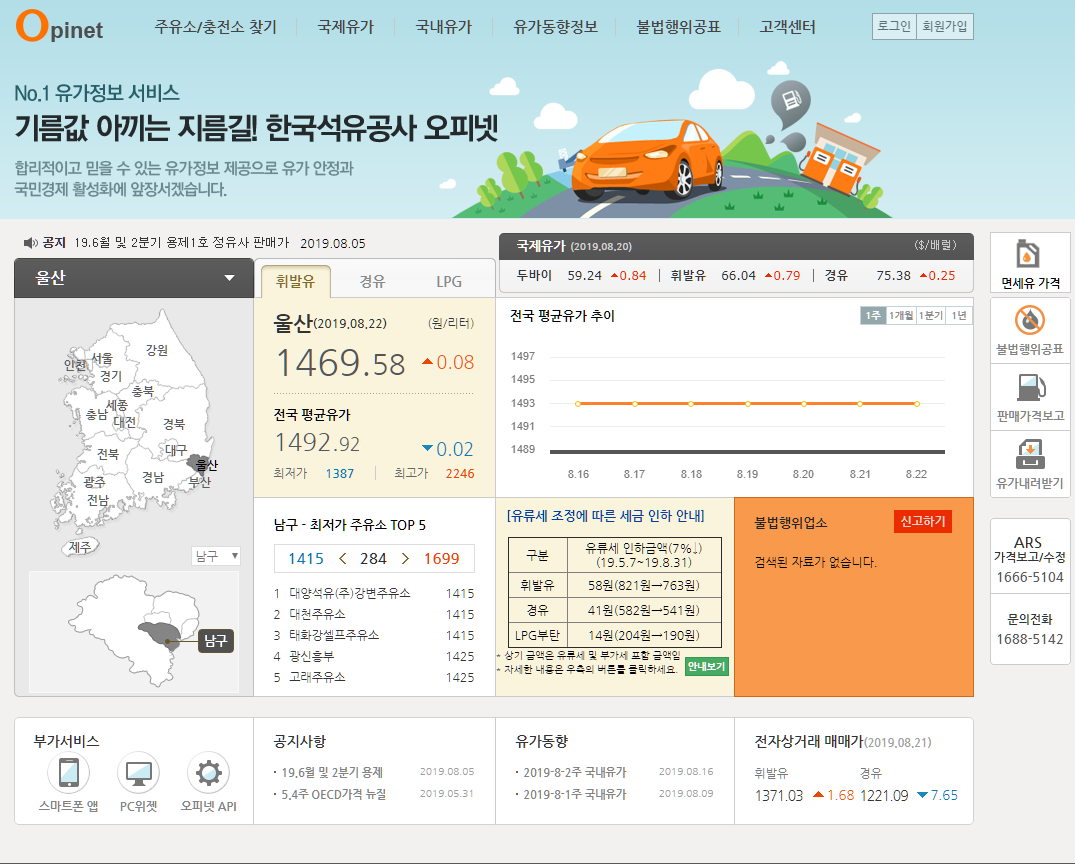
Task: Go to previous station price range arrow
Action: (343, 559)
